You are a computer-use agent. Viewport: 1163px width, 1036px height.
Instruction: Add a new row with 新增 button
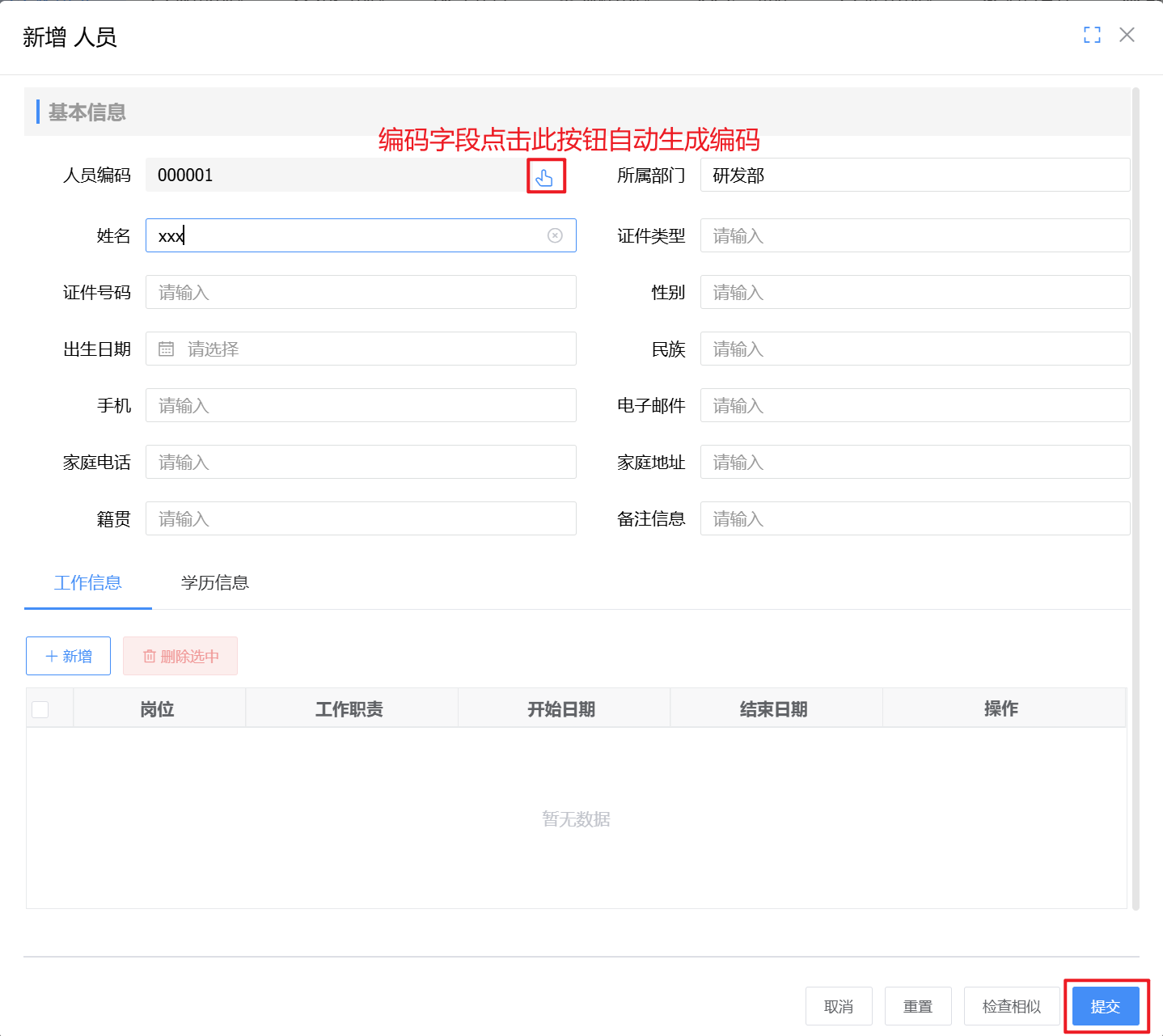tap(68, 656)
